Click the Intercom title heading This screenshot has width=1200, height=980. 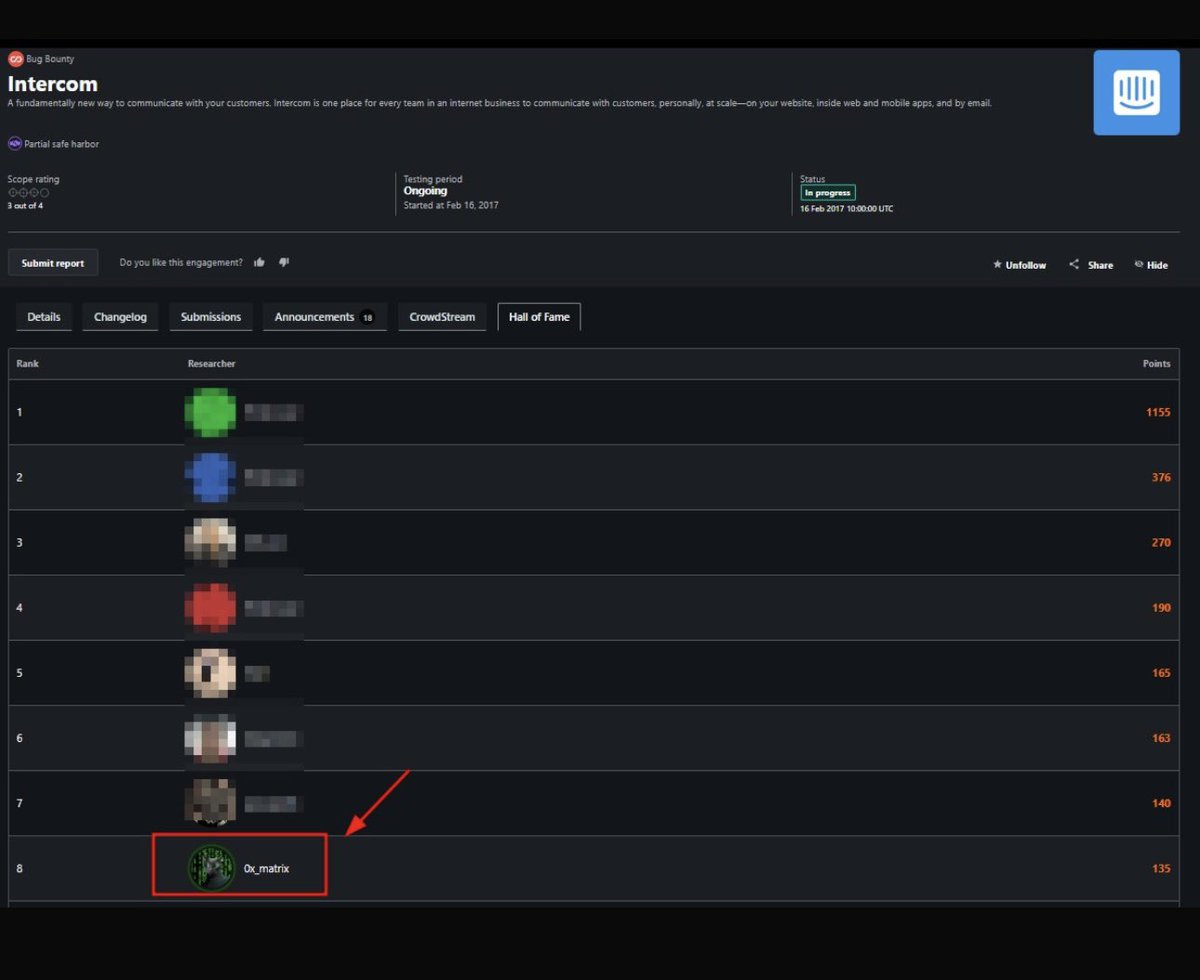[x=53, y=84]
